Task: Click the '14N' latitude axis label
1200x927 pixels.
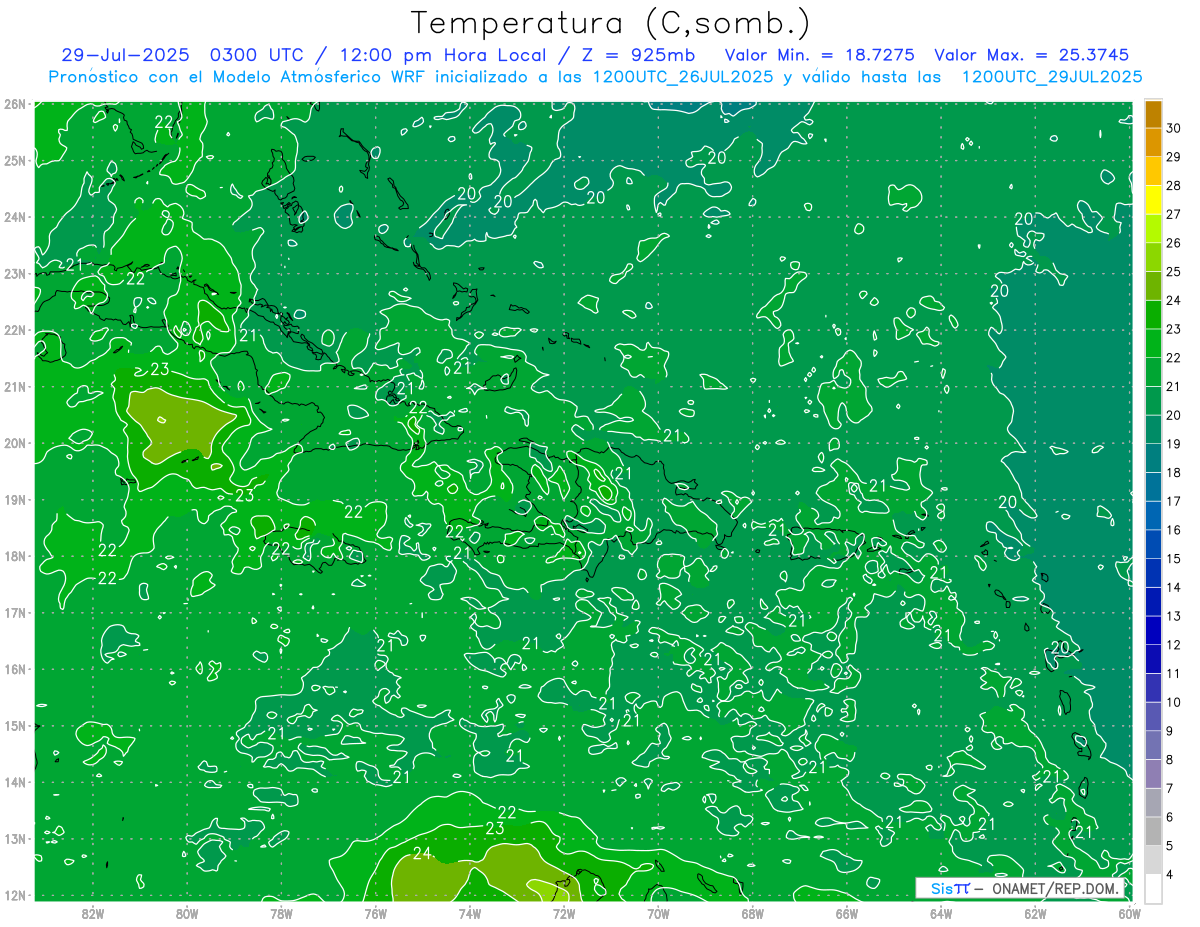Action: click(x=15, y=782)
